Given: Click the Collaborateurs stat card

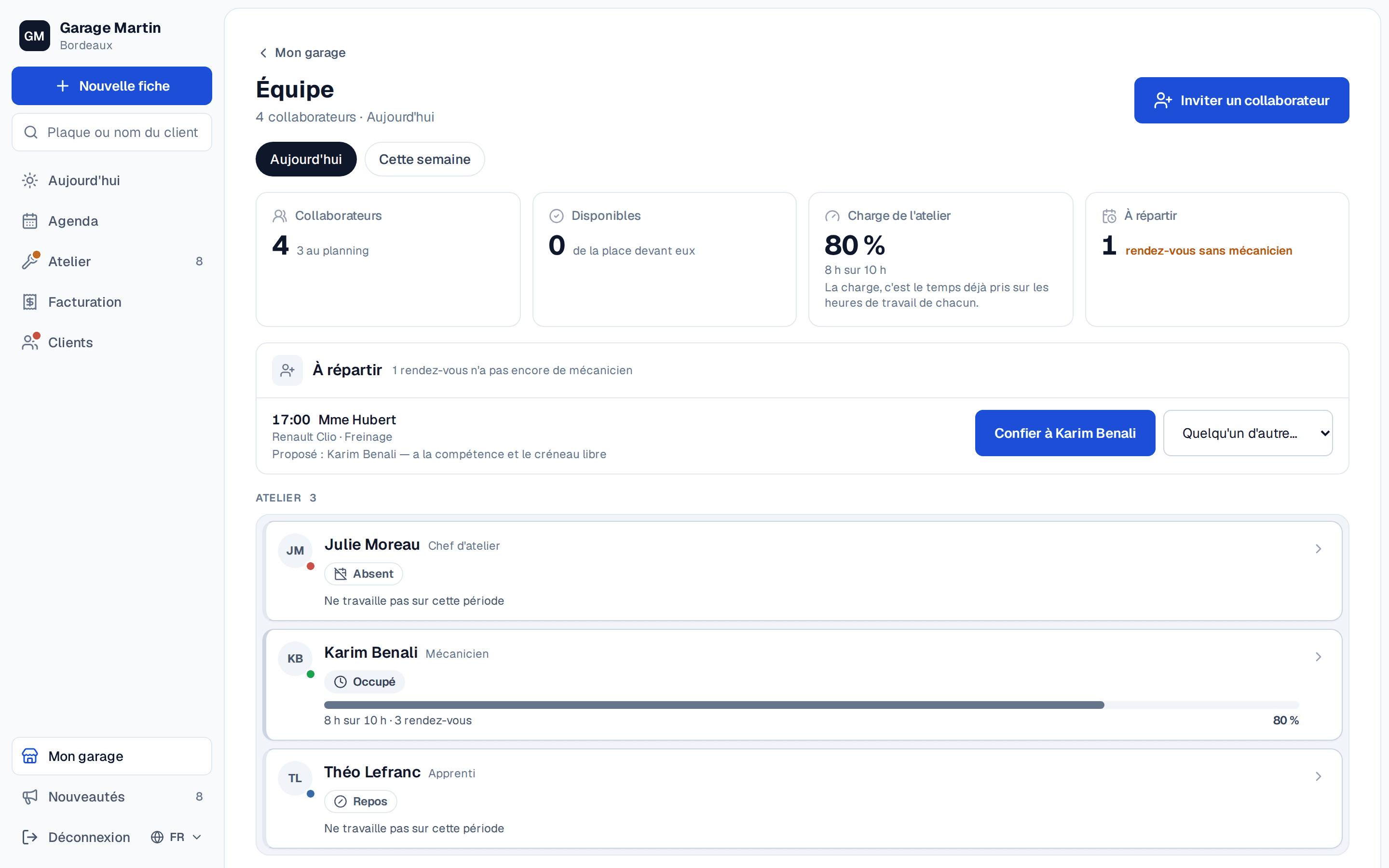Looking at the screenshot, I should [x=388, y=259].
